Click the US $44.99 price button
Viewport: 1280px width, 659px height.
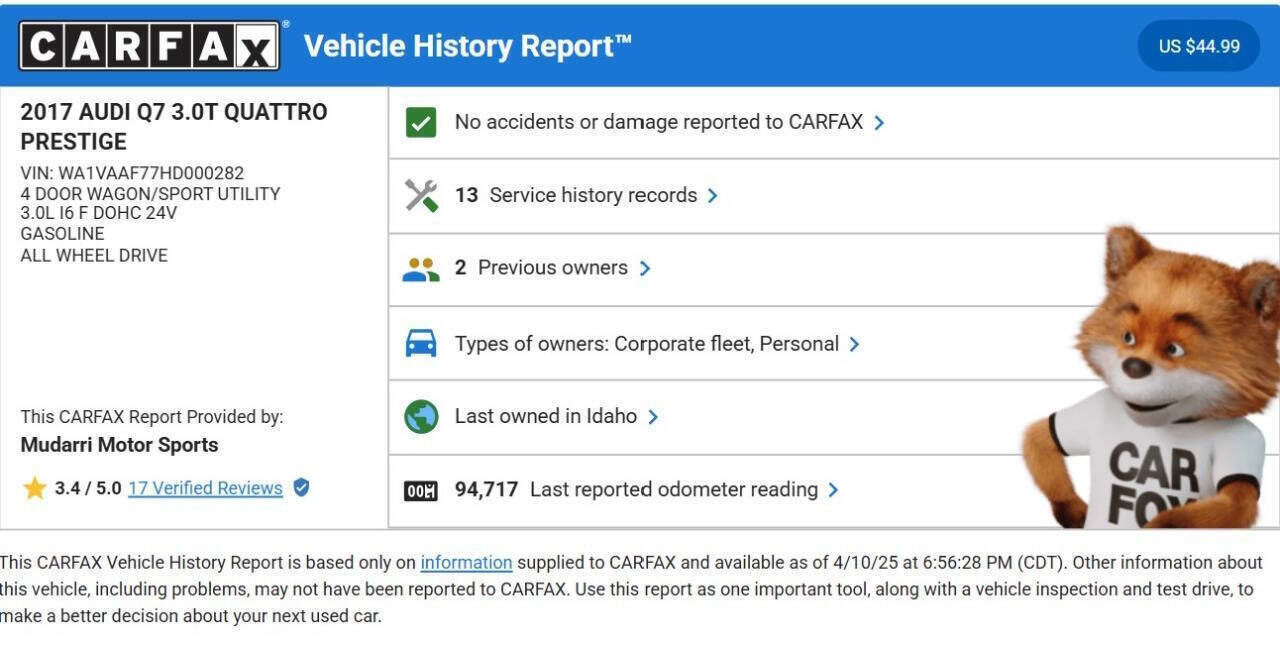coord(1198,46)
